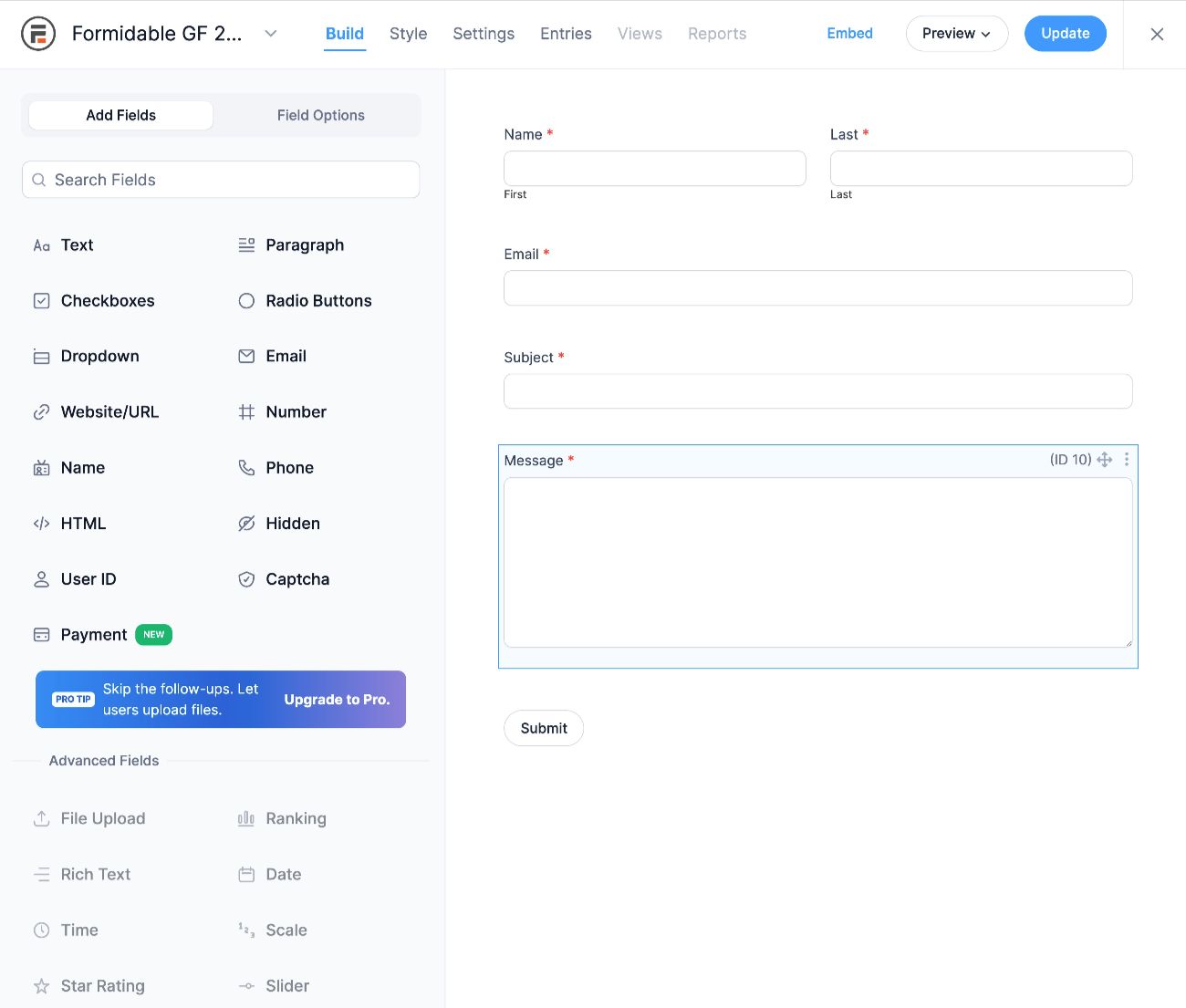The width and height of the screenshot is (1186, 1008).
Task: Open the Message field three-dot options menu
Action: click(1127, 460)
